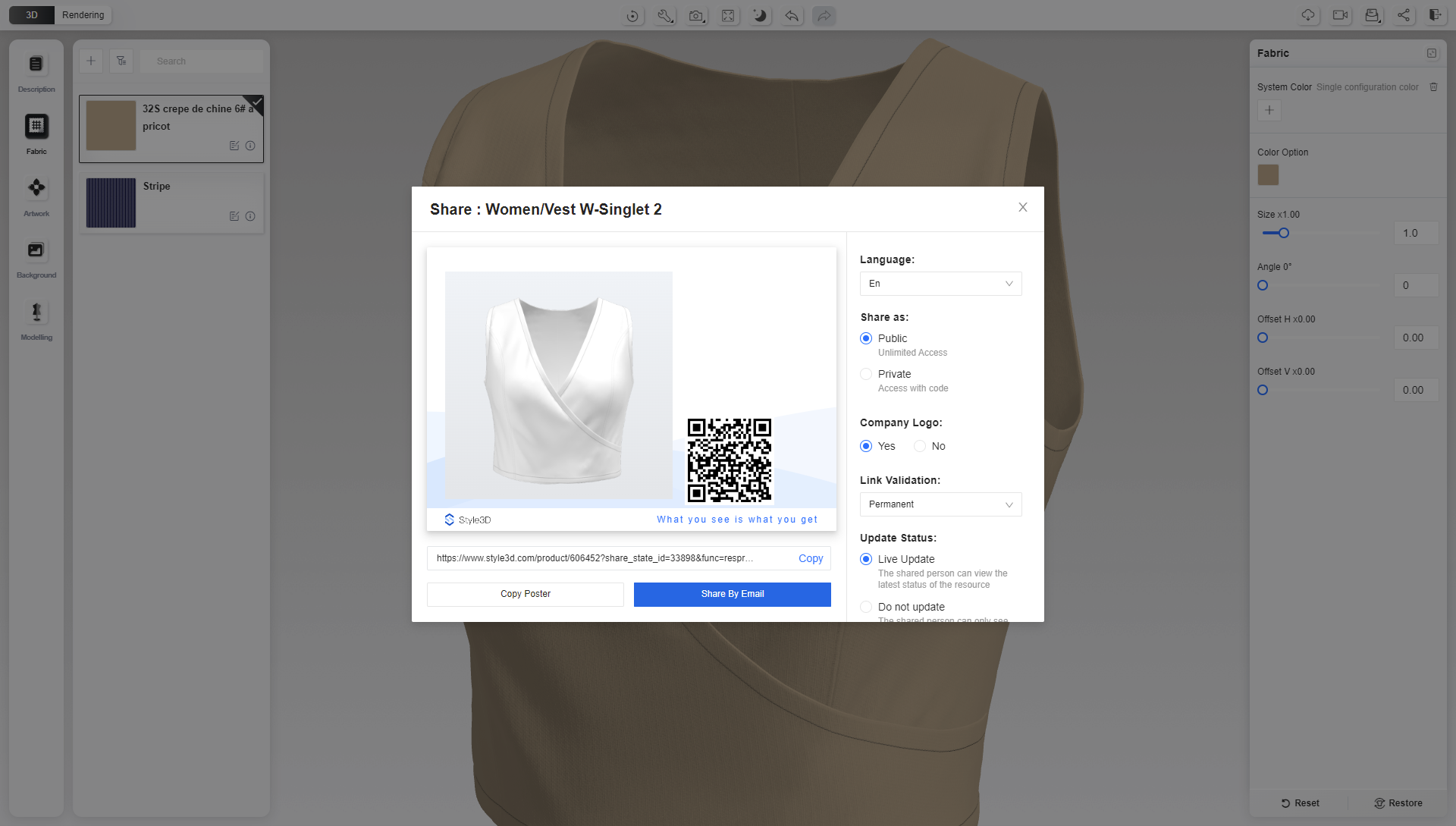Expand the Language dropdown

(940, 284)
